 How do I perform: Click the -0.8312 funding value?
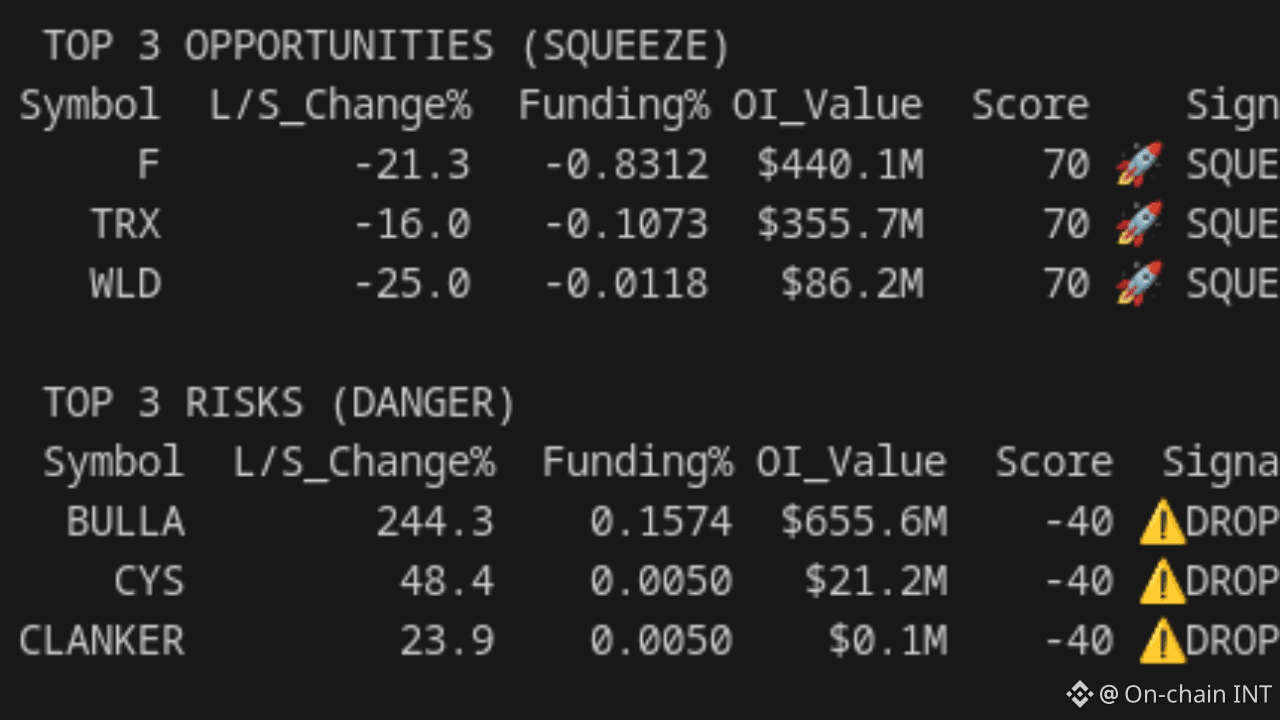click(x=626, y=165)
